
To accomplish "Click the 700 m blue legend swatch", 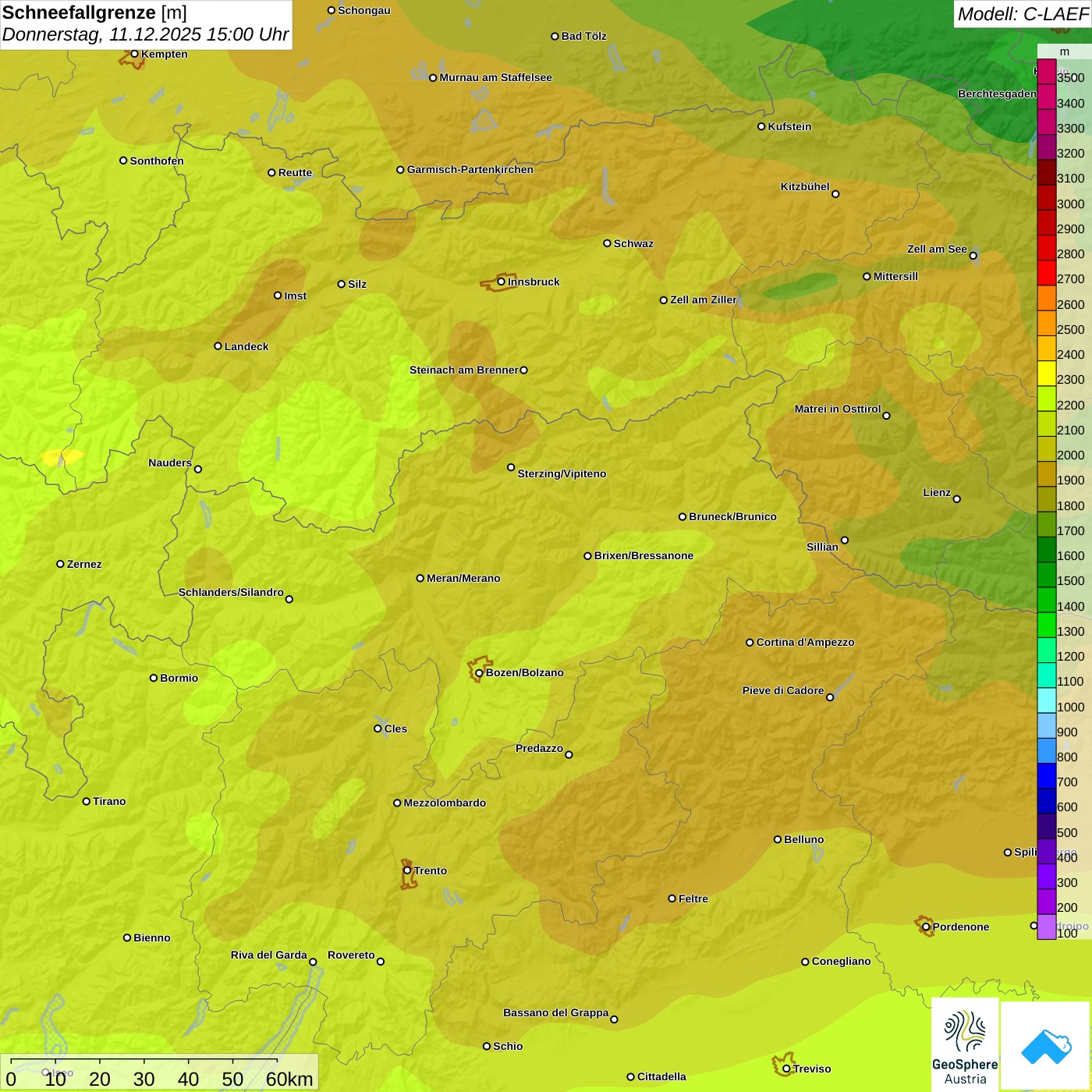I will [1047, 776].
